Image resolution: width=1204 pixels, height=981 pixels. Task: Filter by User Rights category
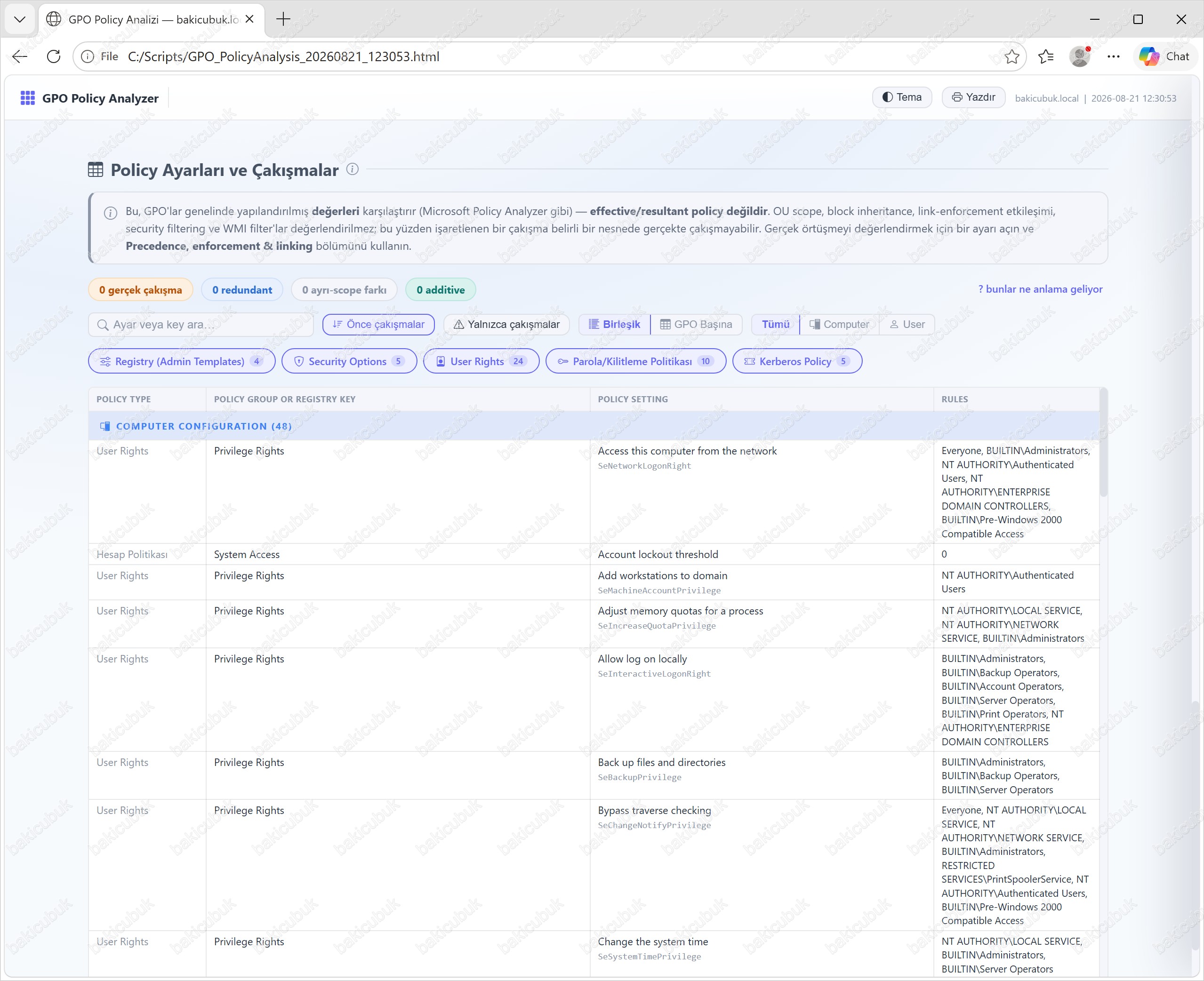481,361
